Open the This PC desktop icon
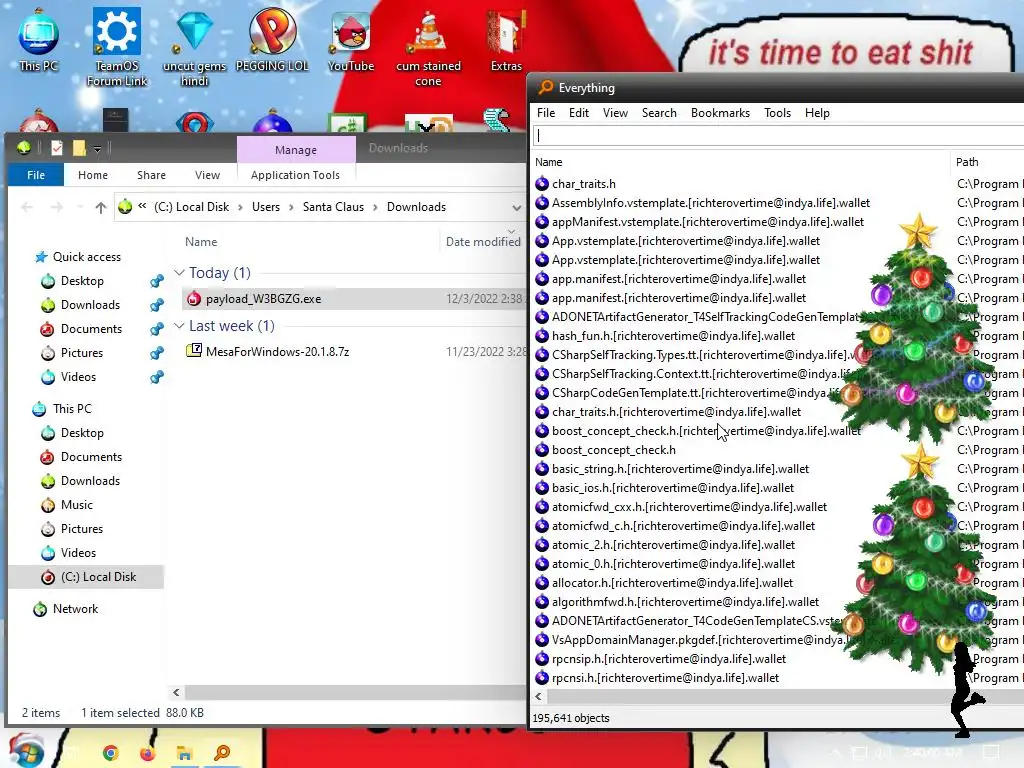1024x768 pixels. point(39,39)
